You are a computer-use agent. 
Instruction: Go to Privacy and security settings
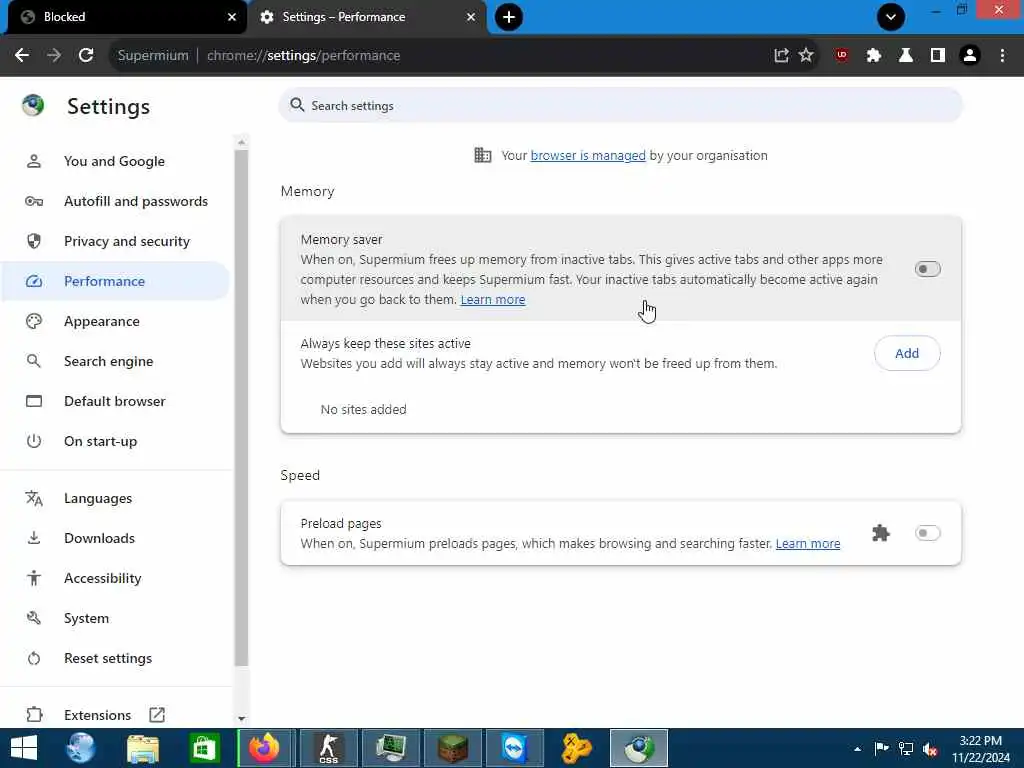[115, 241]
